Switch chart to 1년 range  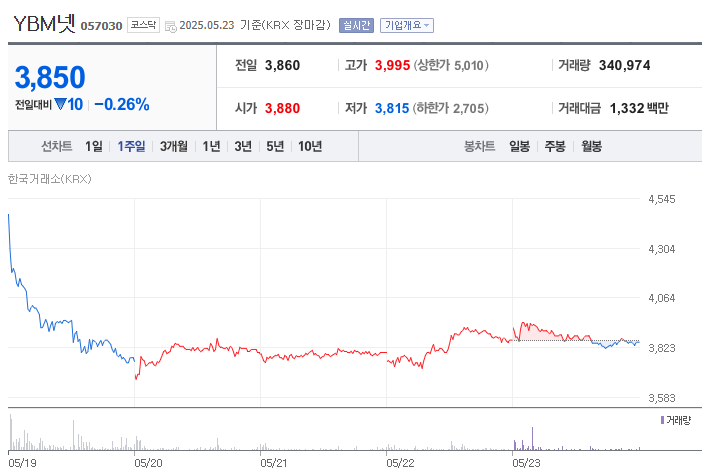coord(211,146)
